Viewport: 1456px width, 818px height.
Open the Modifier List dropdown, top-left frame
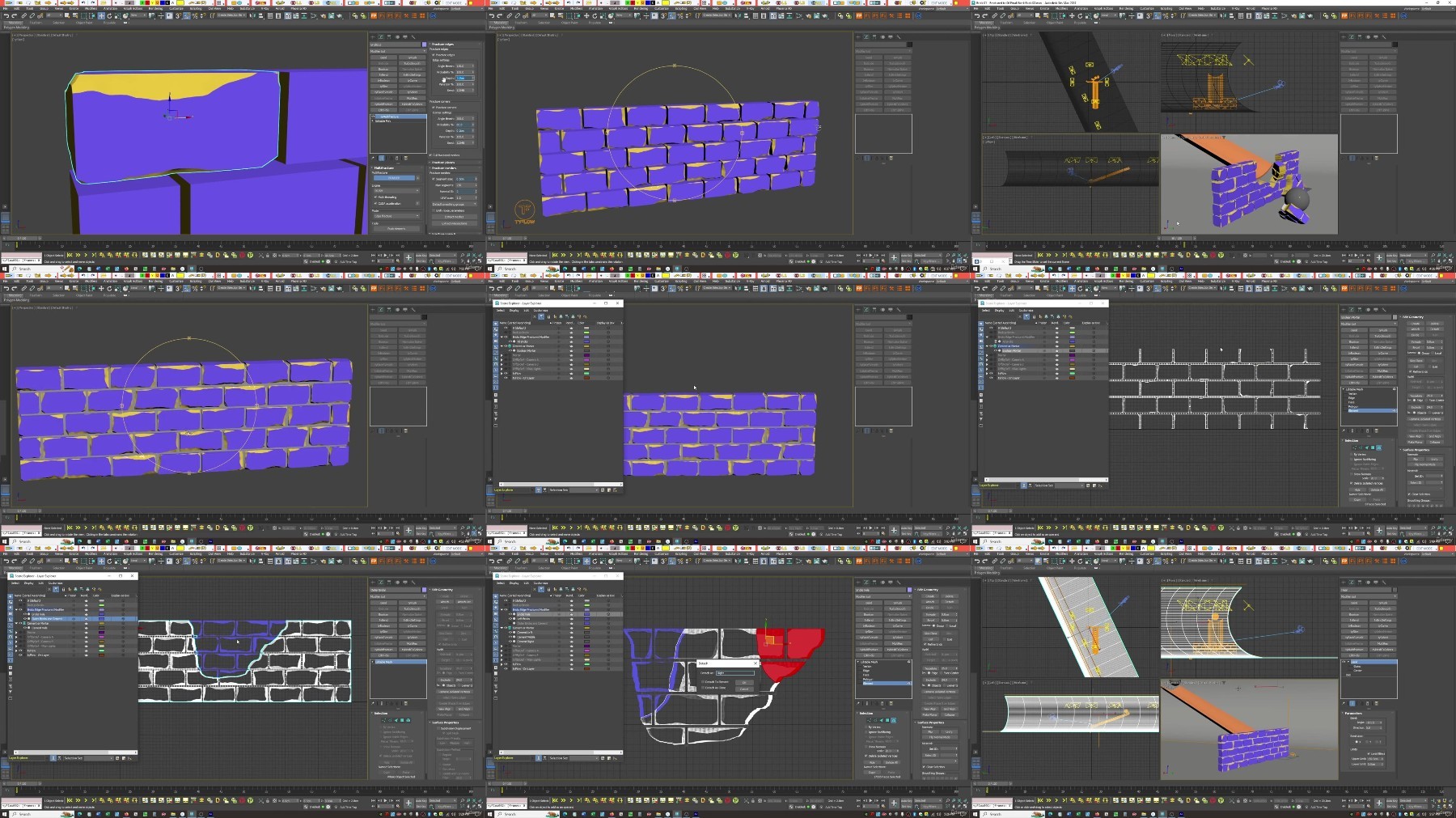coord(399,51)
